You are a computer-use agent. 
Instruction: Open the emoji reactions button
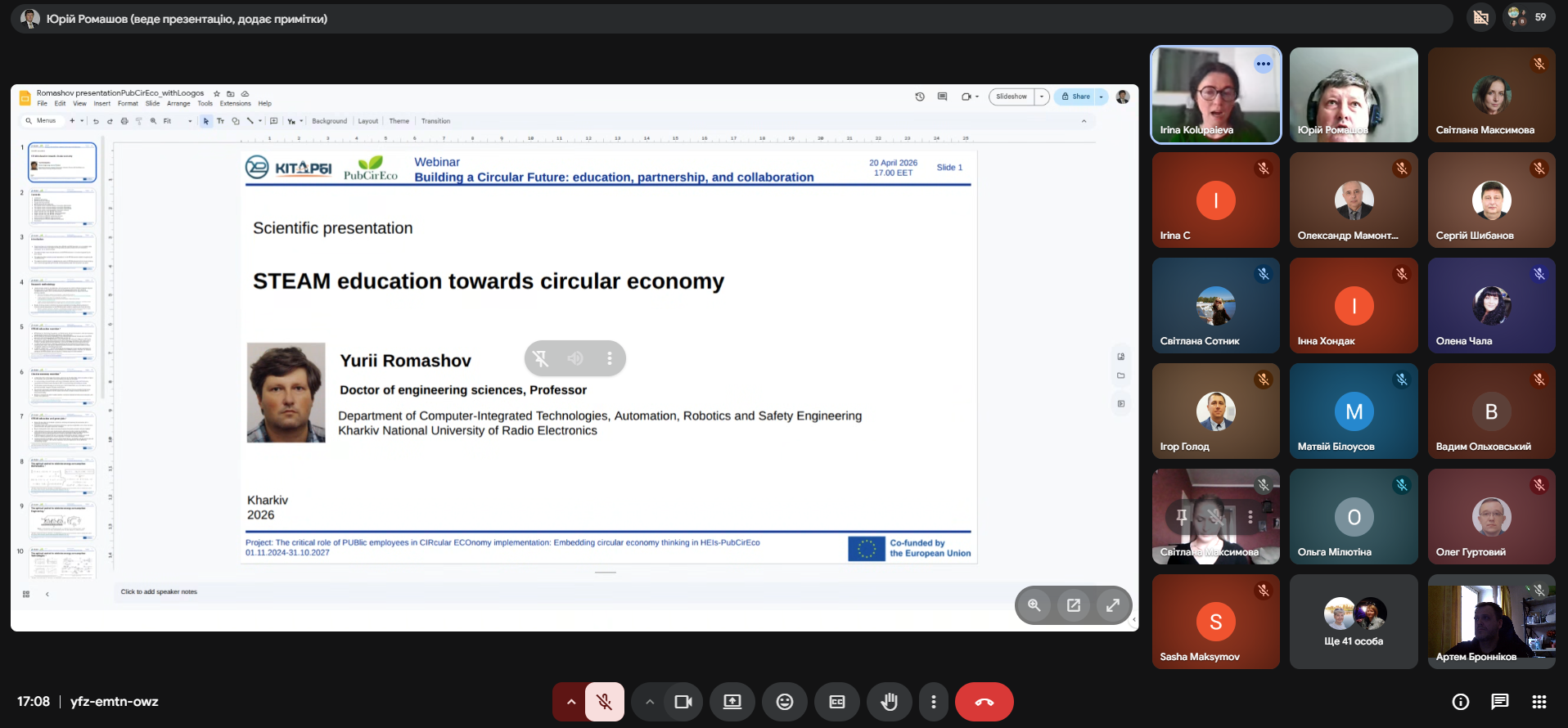(x=784, y=702)
